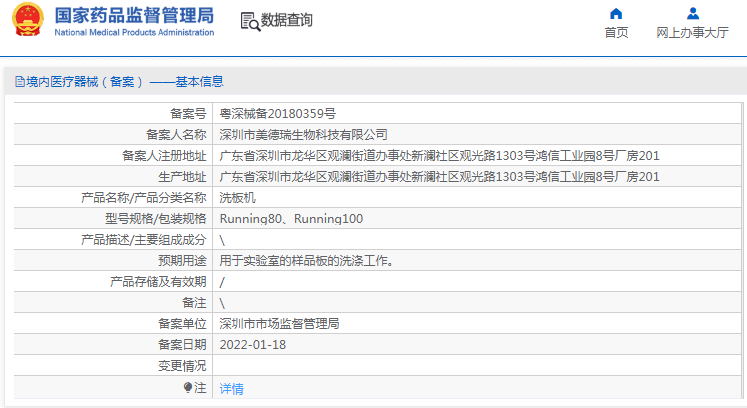Viewport: 747px width, 408px height.
Task: Open the 数据查询 heading text
Action: [x=287, y=20]
